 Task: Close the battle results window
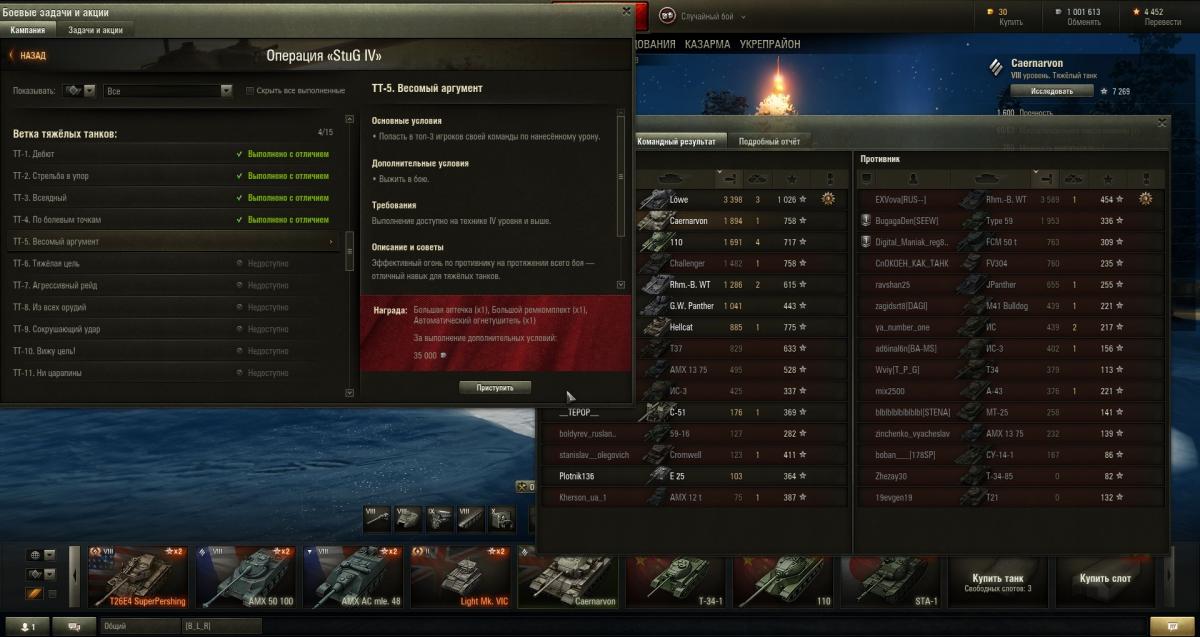(1161, 123)
